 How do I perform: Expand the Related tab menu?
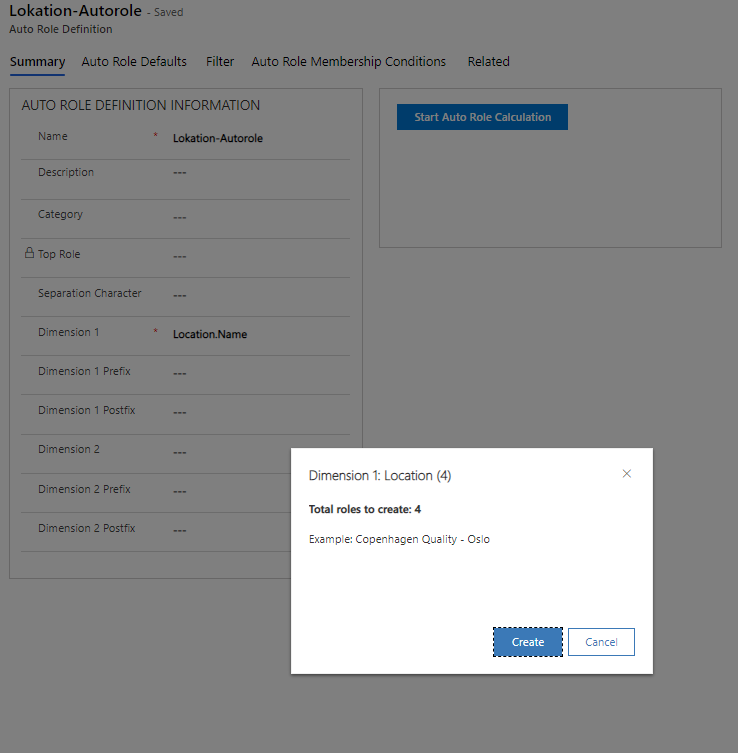(x=488, y=62)
